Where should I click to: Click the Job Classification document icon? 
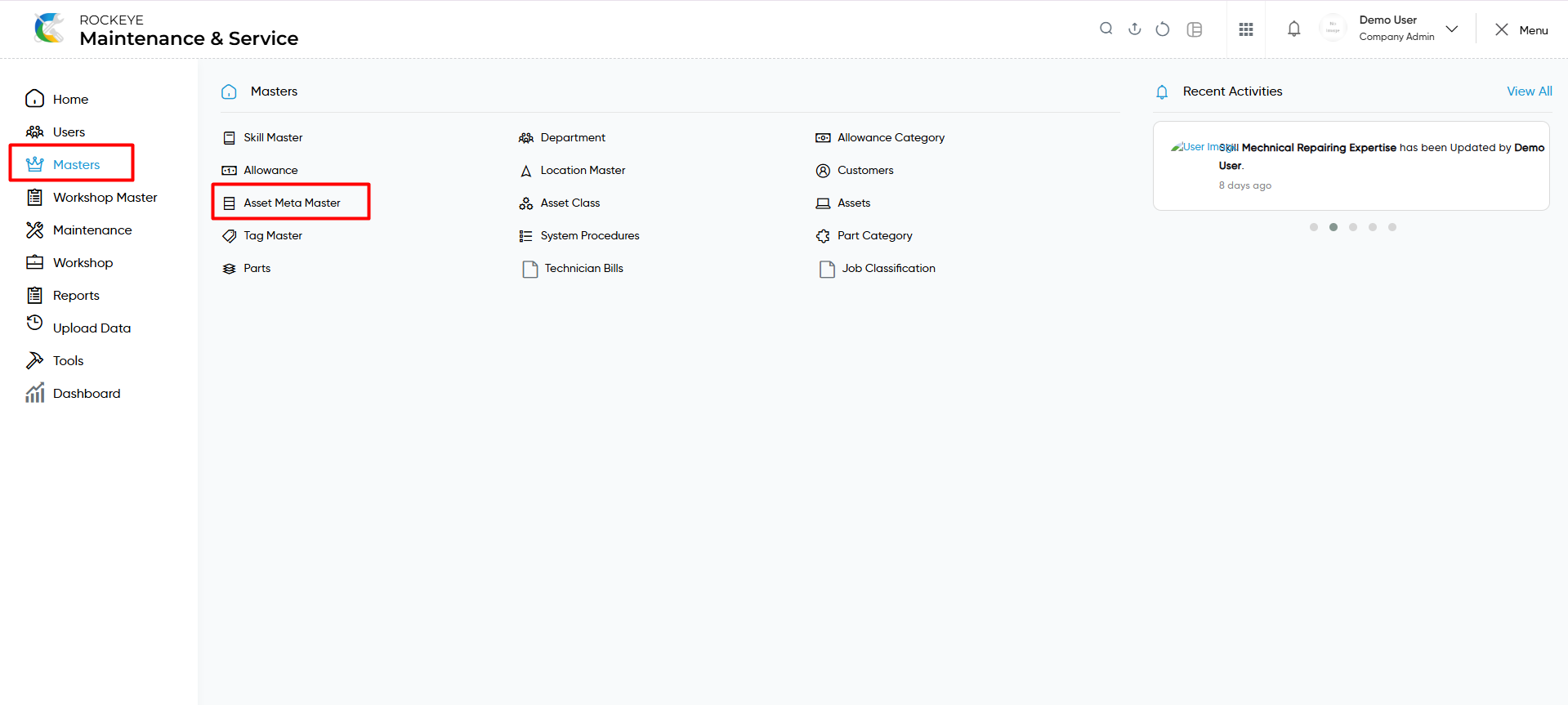point(827,269)
